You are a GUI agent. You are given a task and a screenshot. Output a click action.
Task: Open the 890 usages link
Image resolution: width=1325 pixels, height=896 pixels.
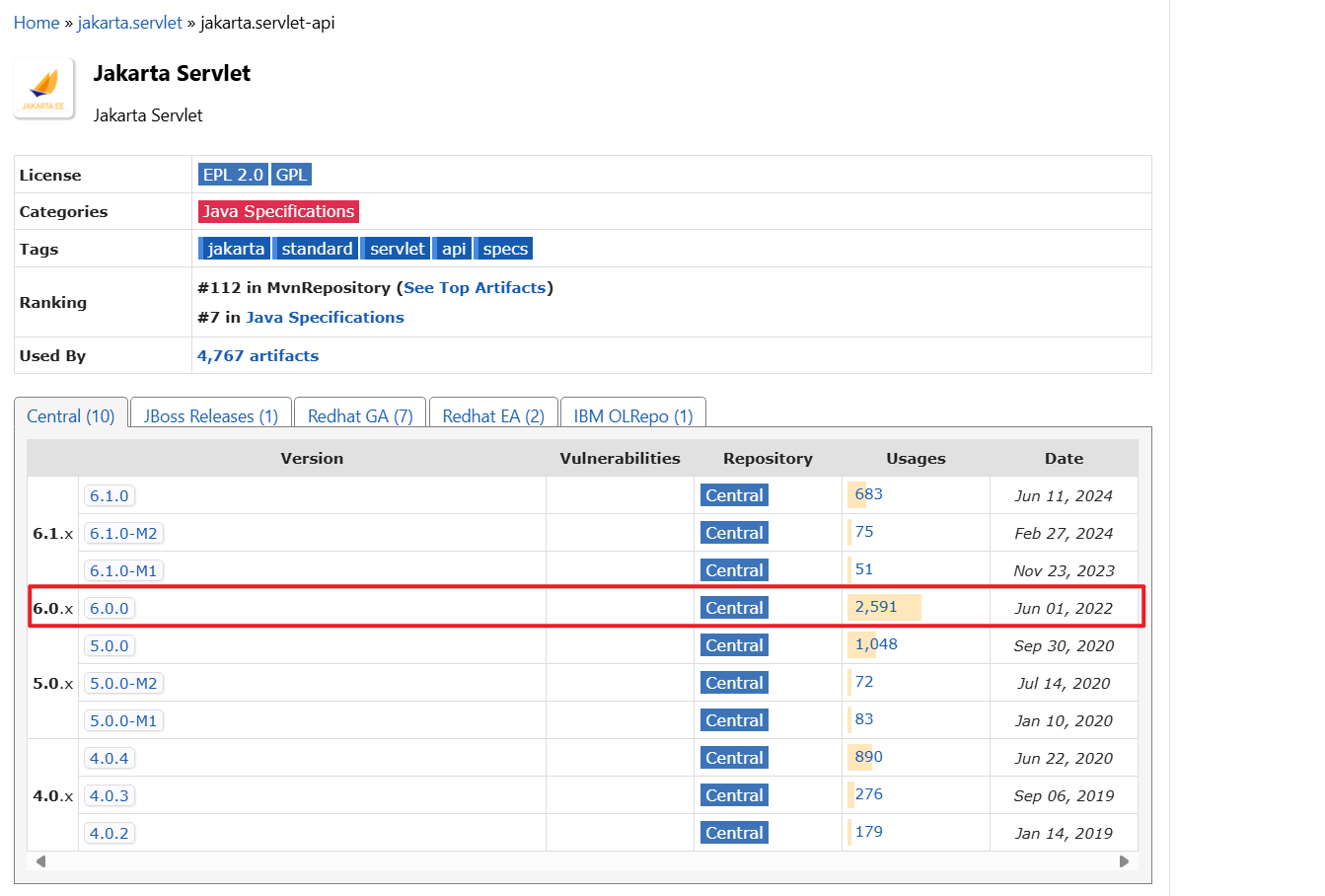point(869,757)
